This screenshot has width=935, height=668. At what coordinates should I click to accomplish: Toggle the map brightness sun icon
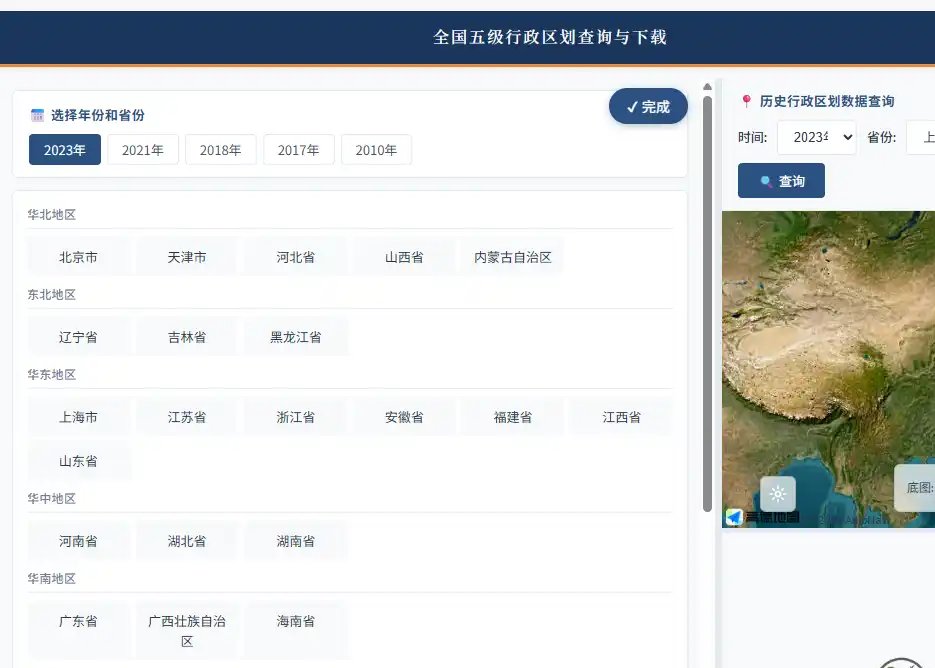pyautogui.click(x=778, y=494)
